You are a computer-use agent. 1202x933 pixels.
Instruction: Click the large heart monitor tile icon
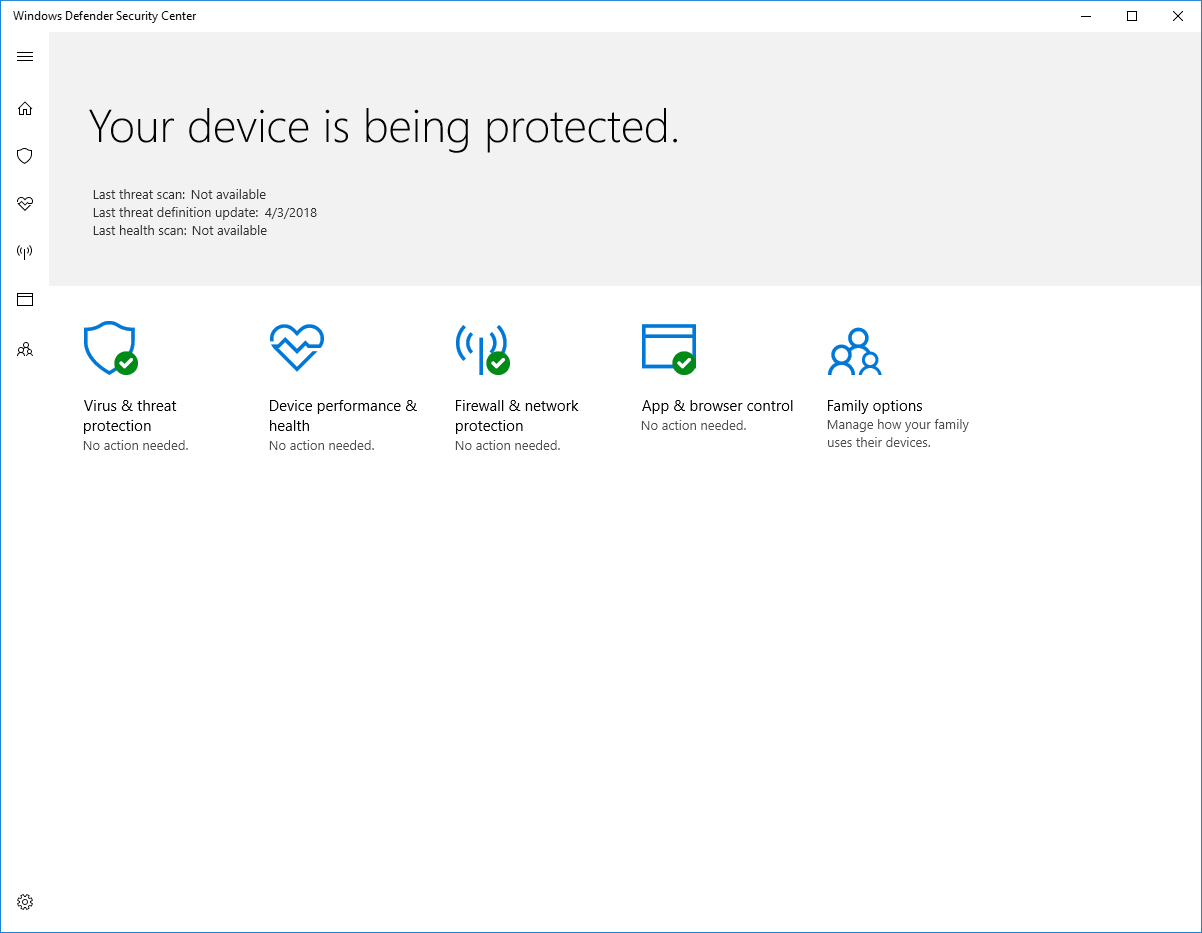coord(296,348)
